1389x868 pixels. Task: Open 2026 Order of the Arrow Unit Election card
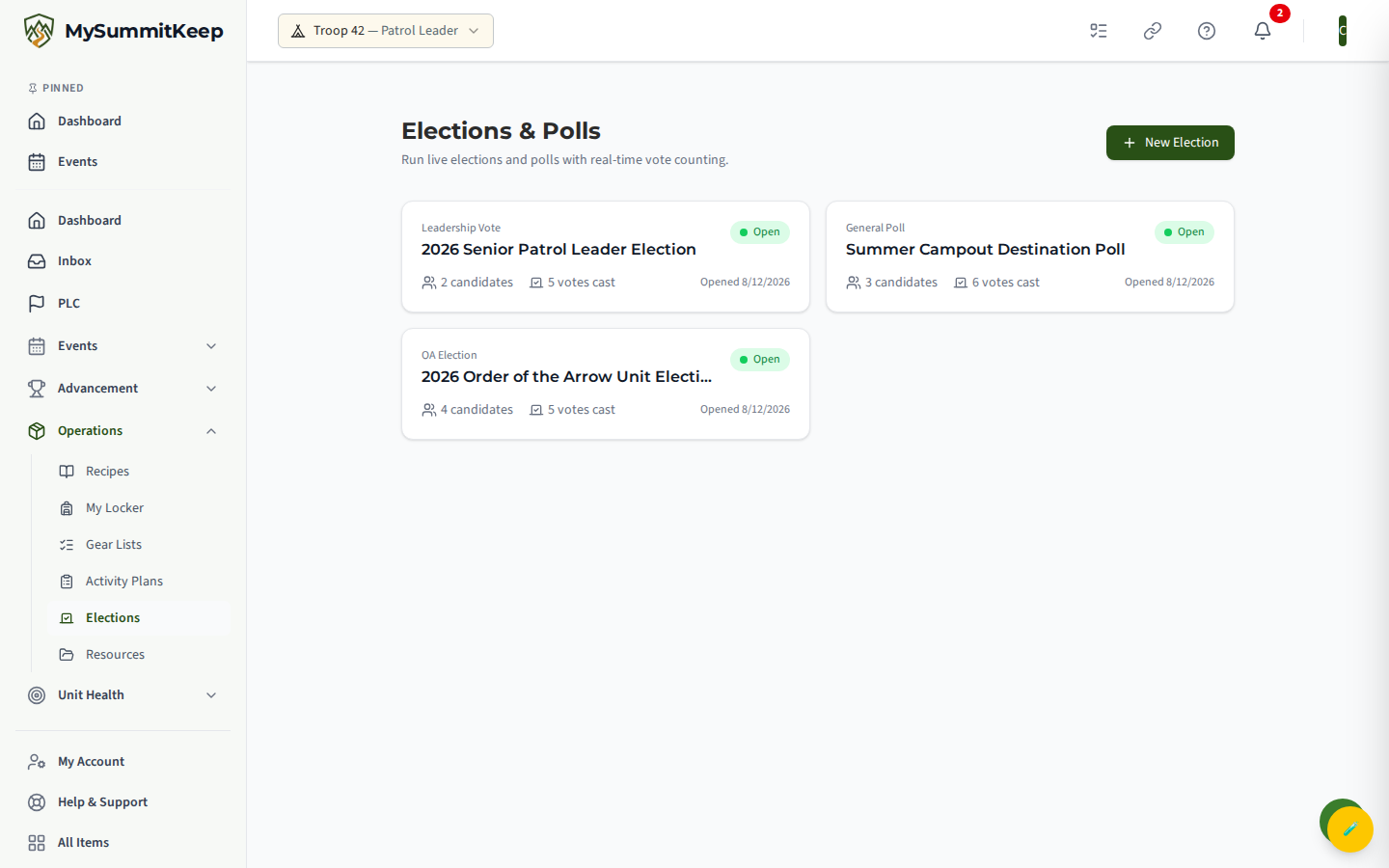click(606, 384)
